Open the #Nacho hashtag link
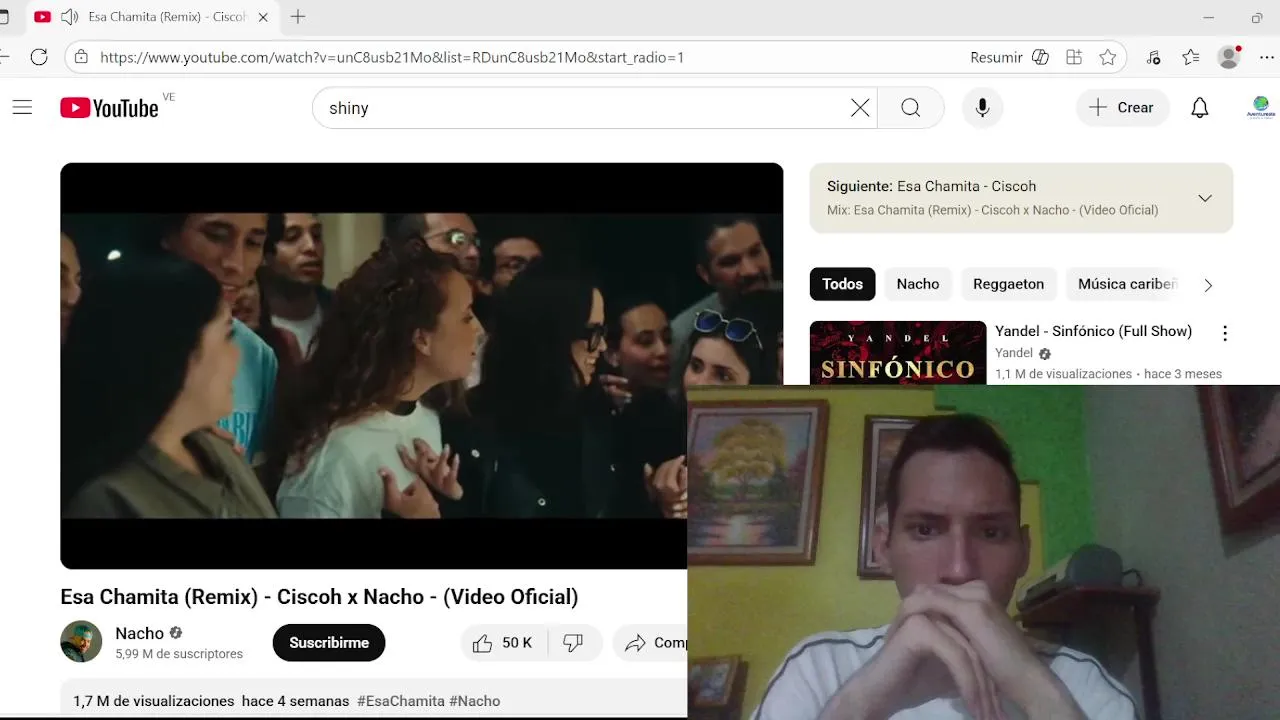The image size is (1280, 720). point(474,701)
